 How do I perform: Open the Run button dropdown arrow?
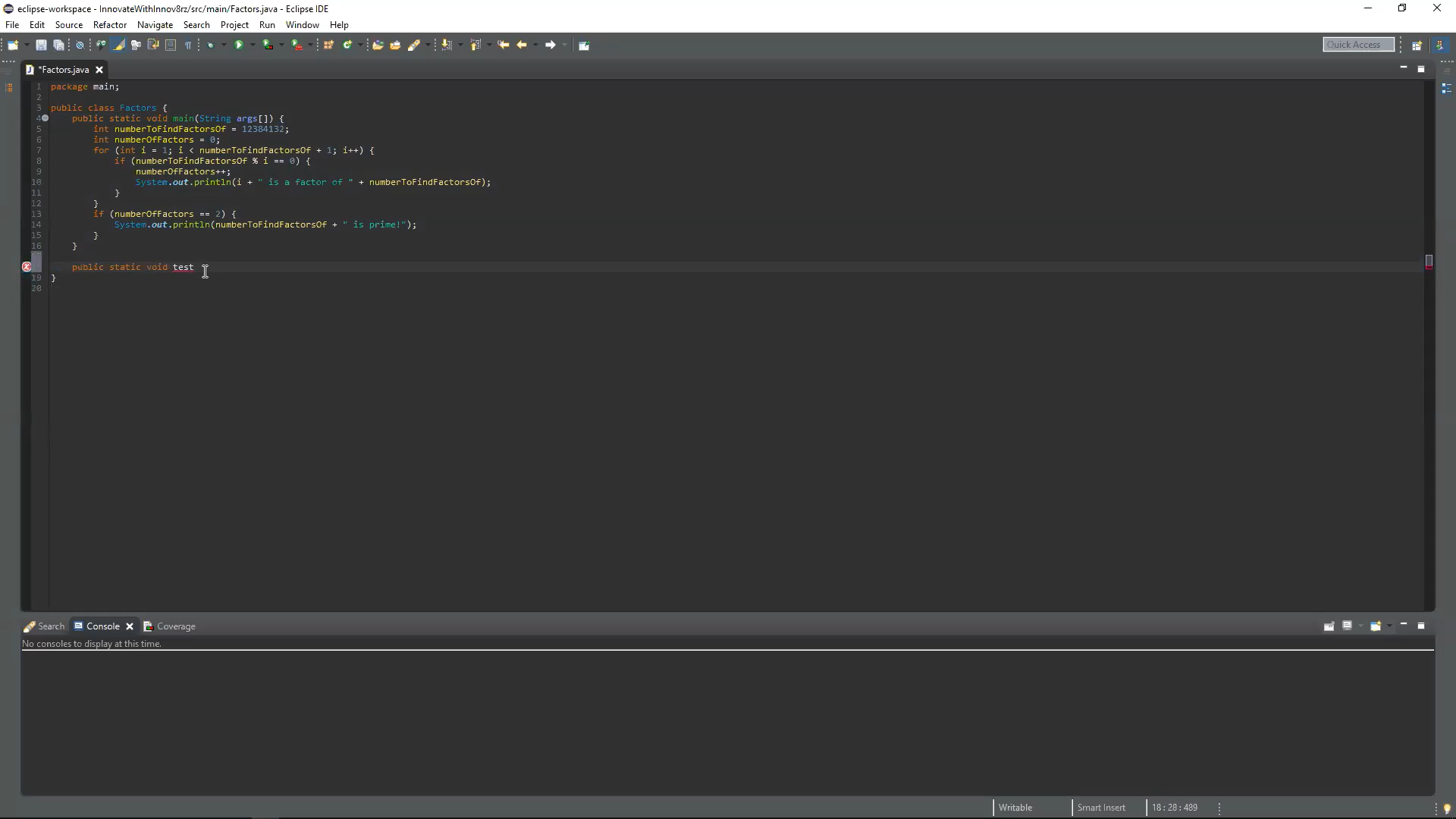253,45
